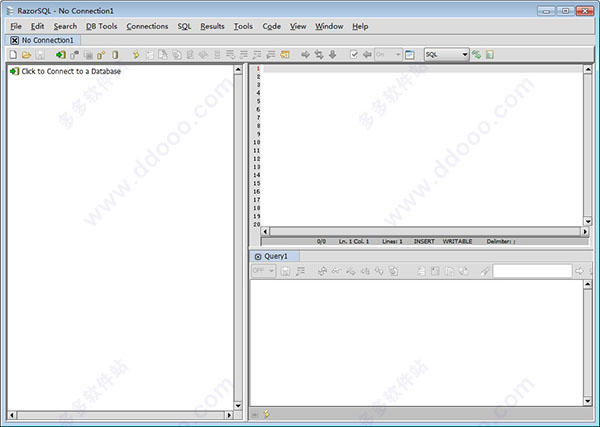Click the WRITABLE status indicator
The height and width of the screenshot is (427, 600).
[457, 241]
